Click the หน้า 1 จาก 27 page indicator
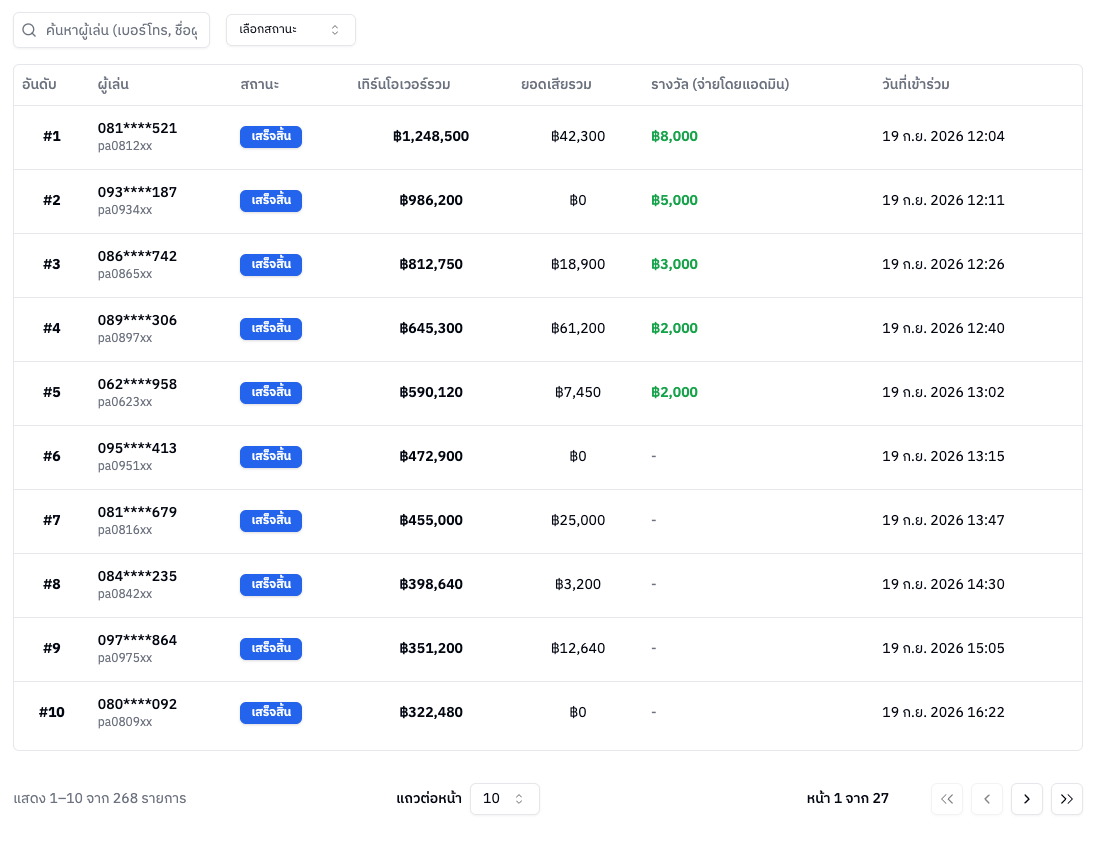Image resolution: width=1096 pixels, height=843 pixels. click(x=847, y=798)
